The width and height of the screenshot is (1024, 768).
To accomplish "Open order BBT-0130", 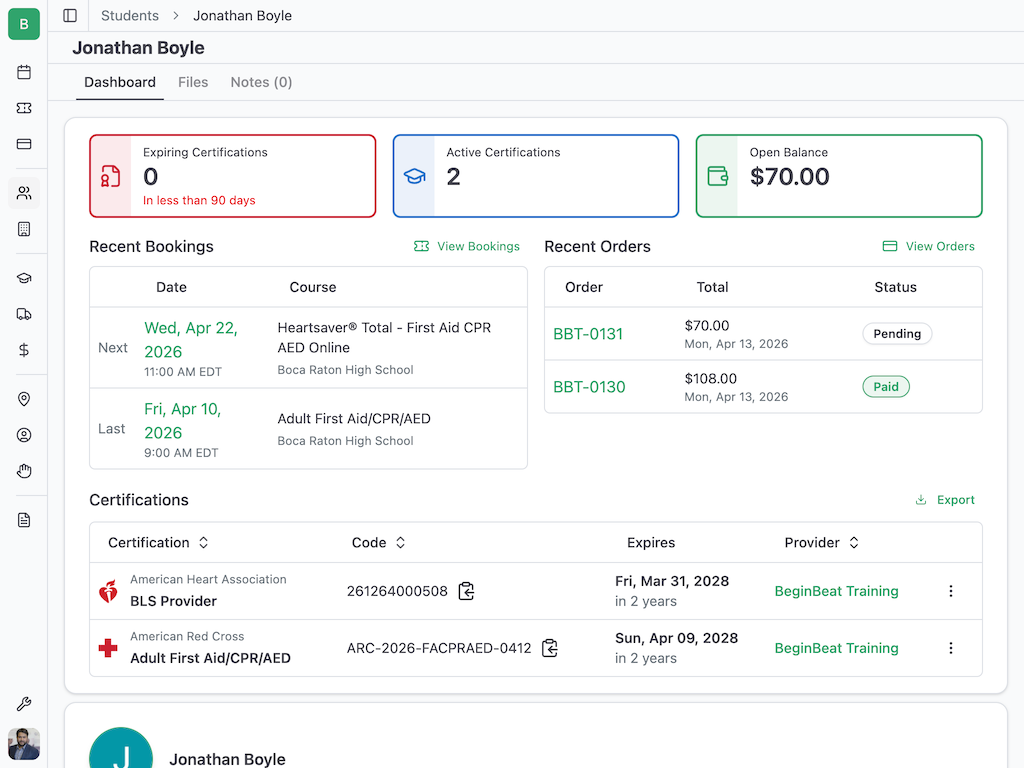I will pyautogui.click(x=589, y=387).
